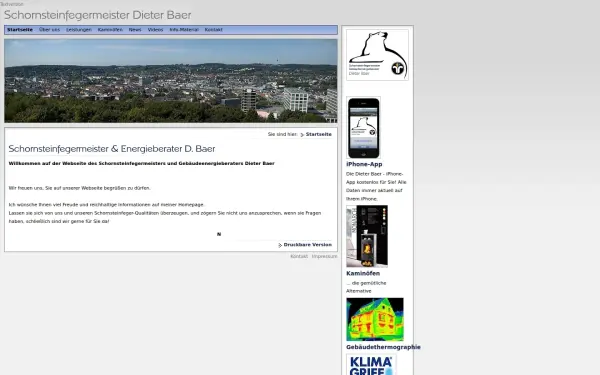
Task: Click the Kaminöfen stove image
Action: pyautogui.click(x=367, y=236)
